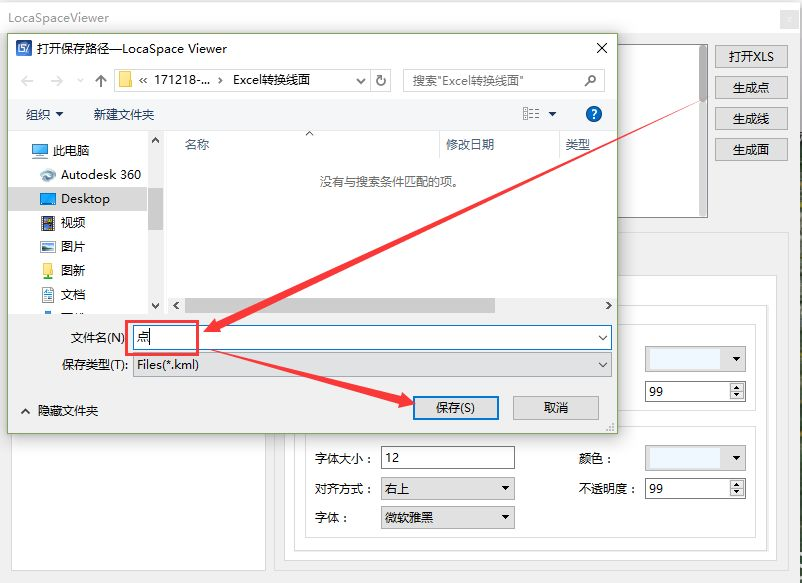
Task: Click the 取消 button
Action: tap(555, 408)
